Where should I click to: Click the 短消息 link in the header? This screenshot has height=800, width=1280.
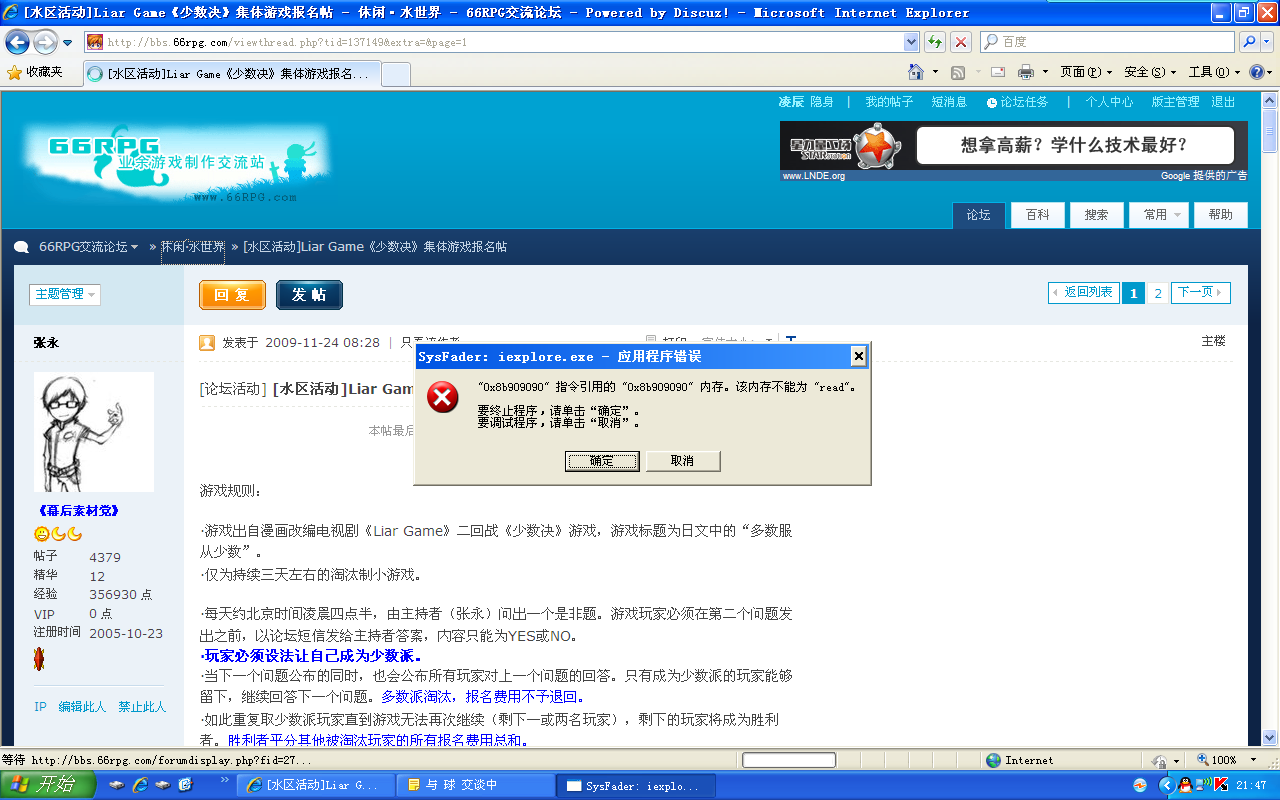[x=949, y=102]
